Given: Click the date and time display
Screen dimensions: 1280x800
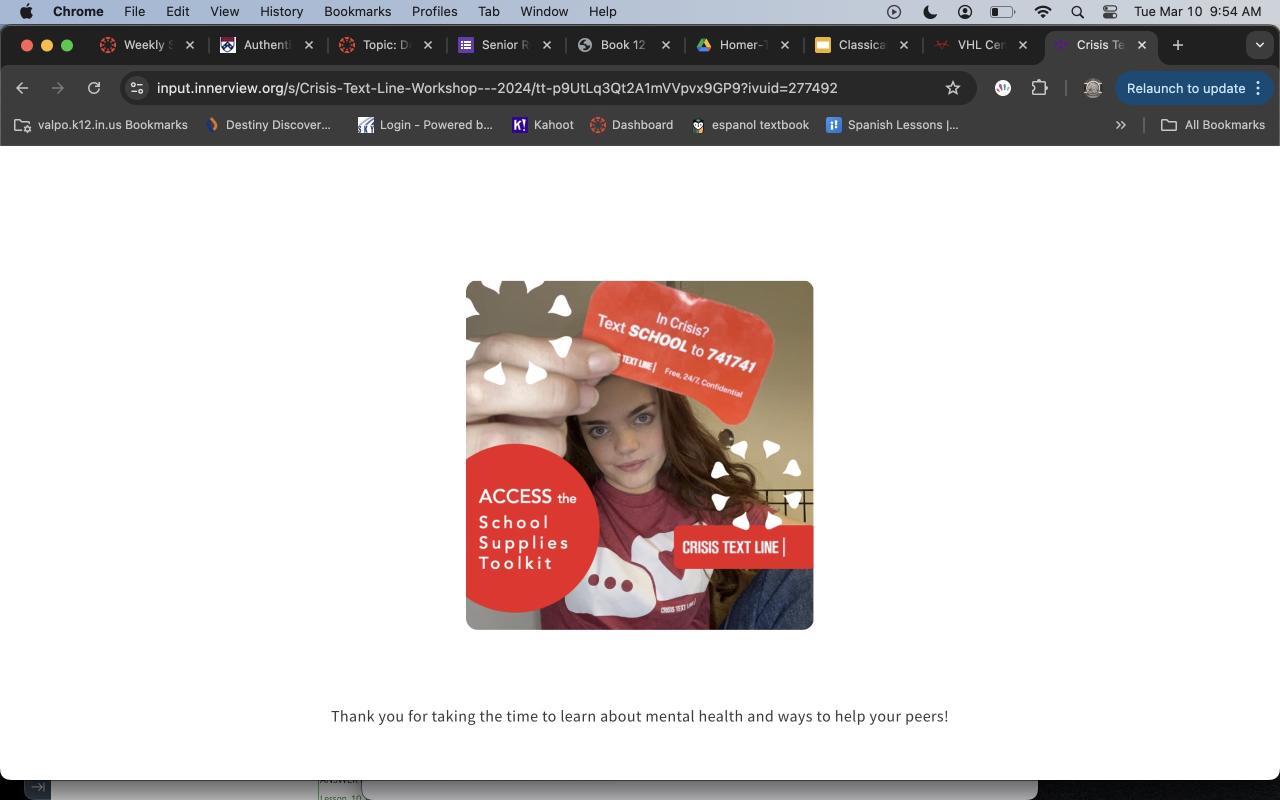Looking at the screenshot, I should coord(1198,12).
